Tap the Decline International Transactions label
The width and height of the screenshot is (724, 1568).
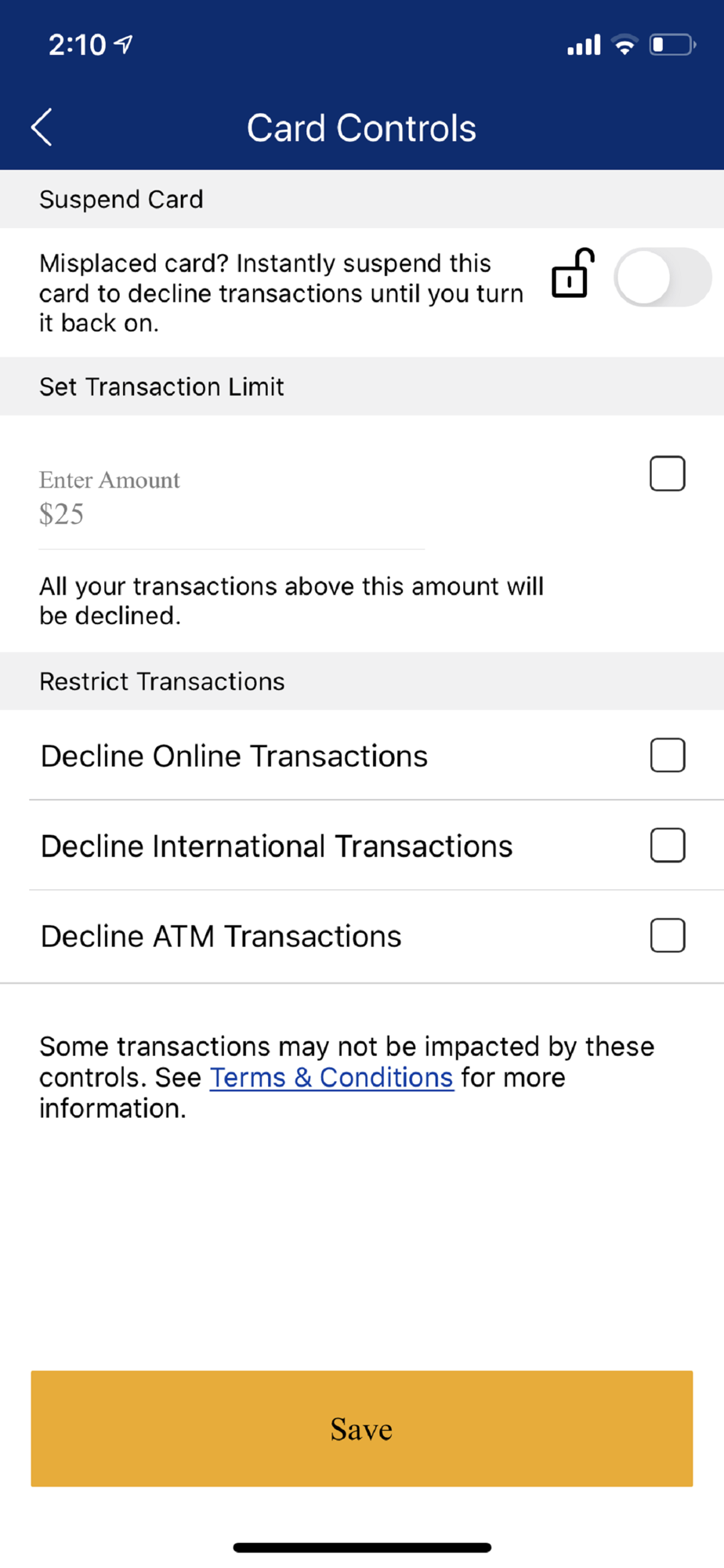(x=277, y=846)
